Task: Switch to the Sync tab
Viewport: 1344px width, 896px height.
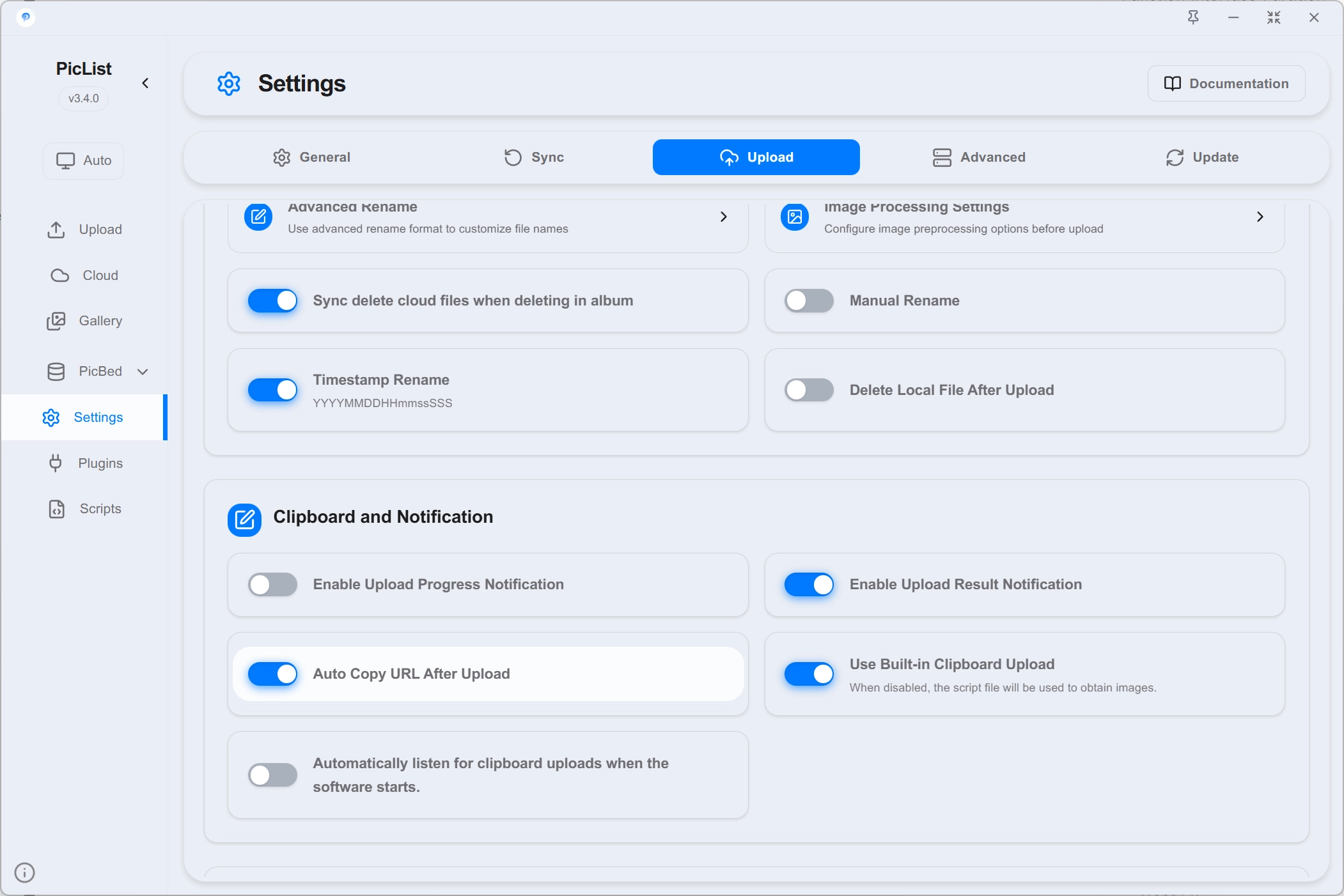Action: click(x=534, y=157)
